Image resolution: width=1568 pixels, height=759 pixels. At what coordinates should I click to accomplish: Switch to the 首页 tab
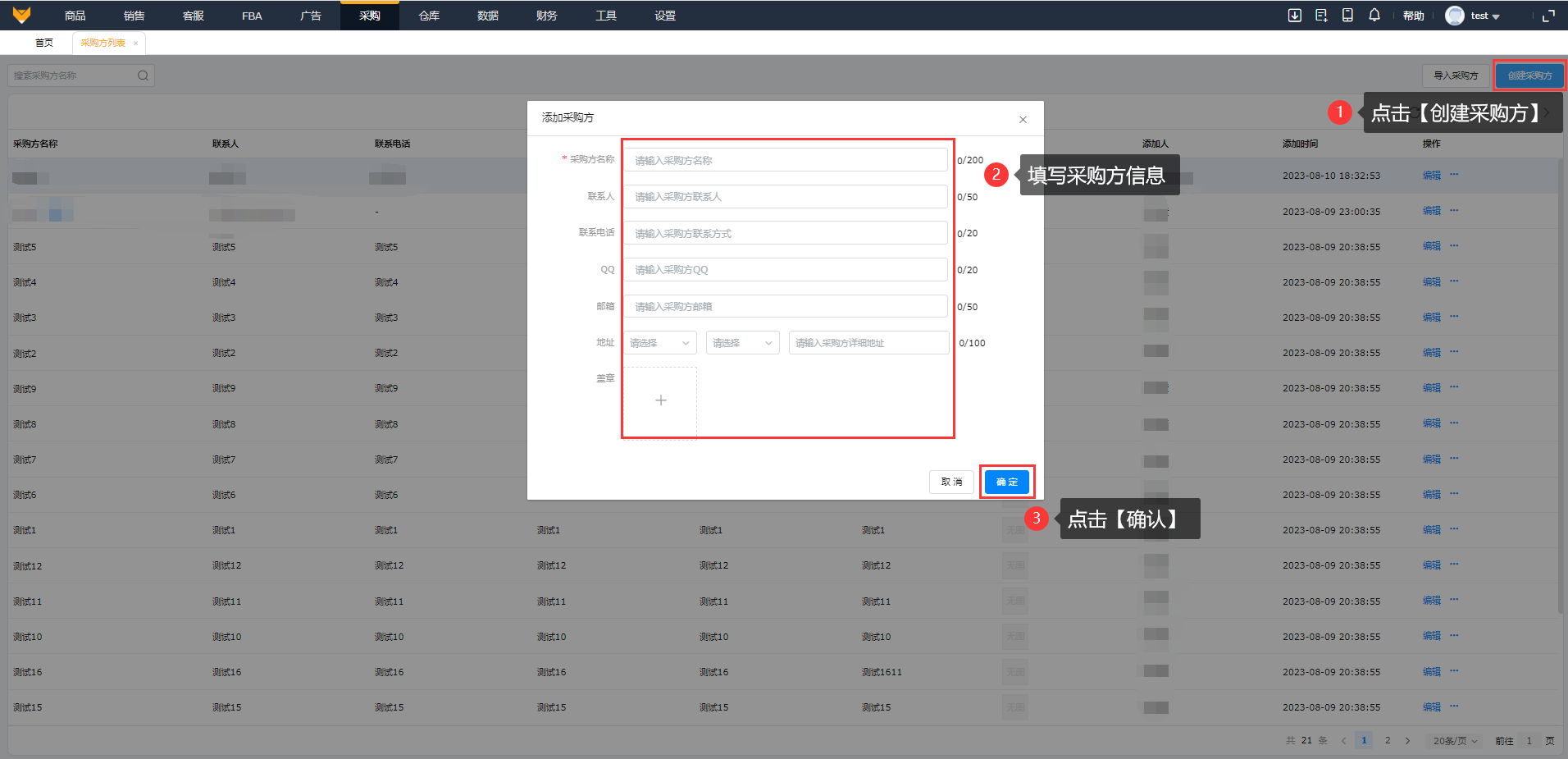click(44, 43)
